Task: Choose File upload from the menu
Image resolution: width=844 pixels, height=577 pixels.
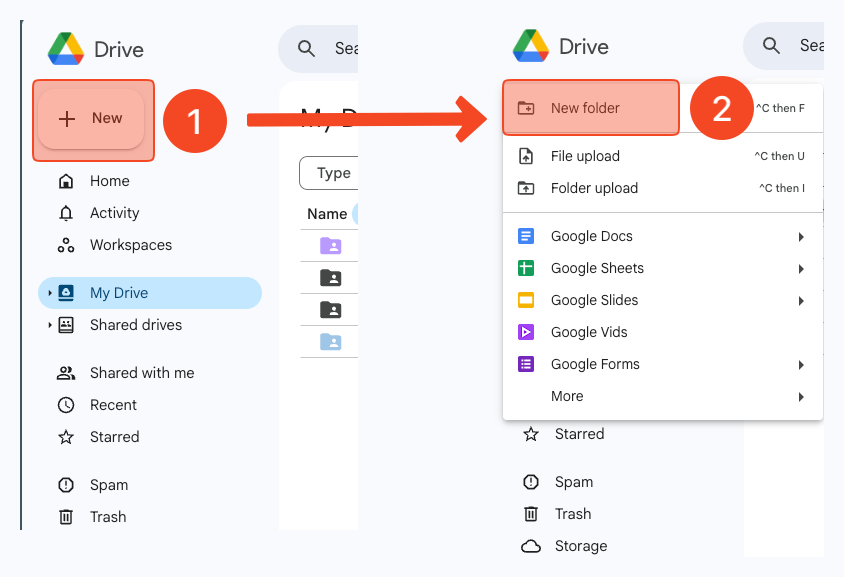Action: 663,156
